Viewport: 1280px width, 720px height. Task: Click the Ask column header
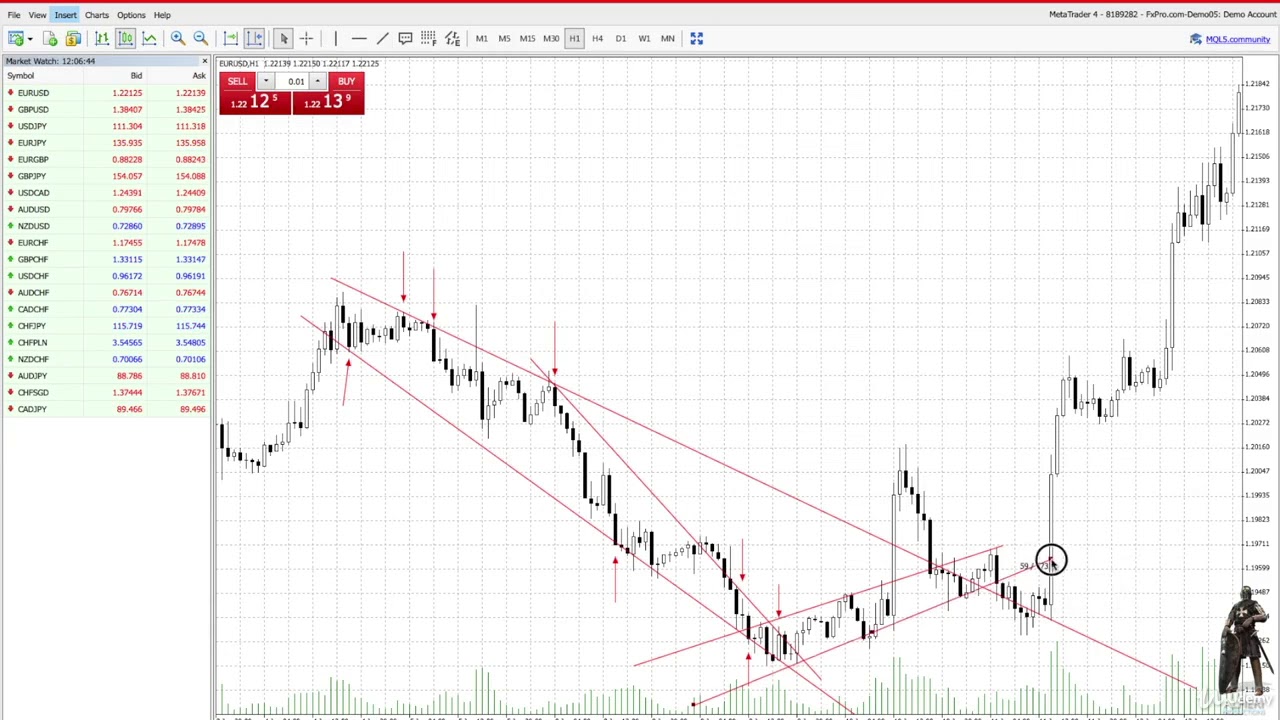pyautogui.click(x=198, y=76)
